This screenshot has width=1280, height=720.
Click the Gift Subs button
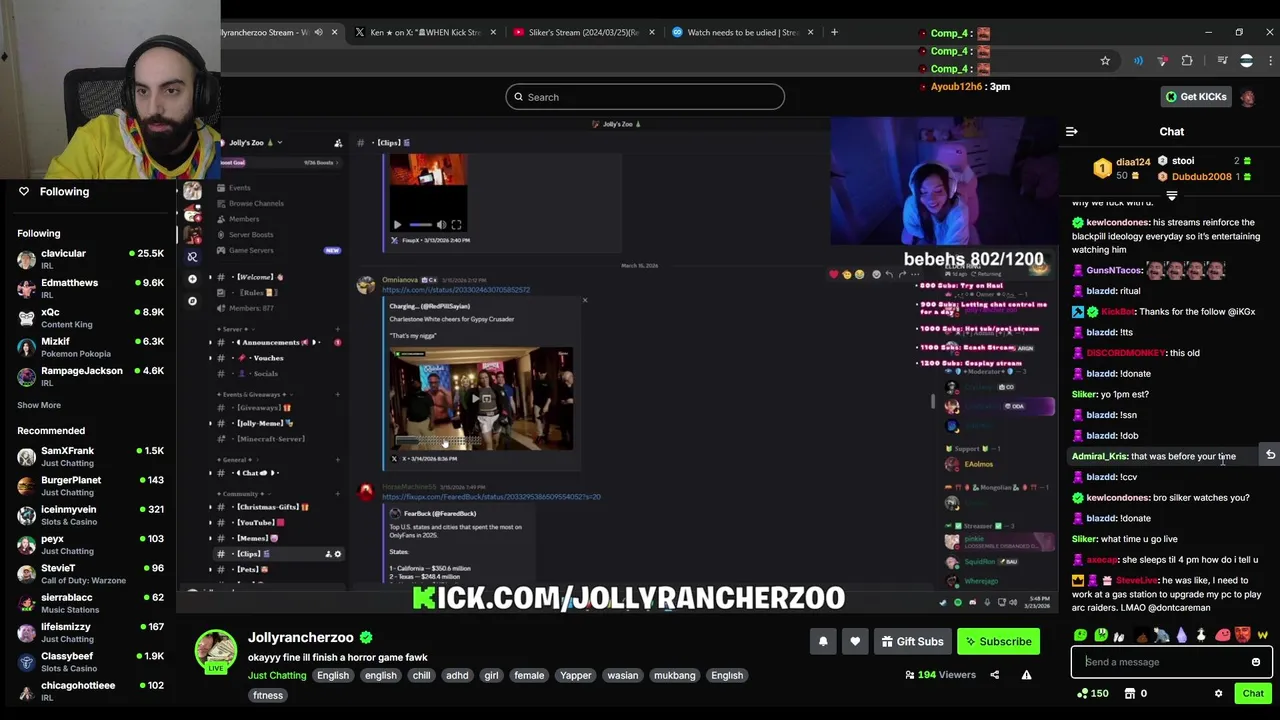[911, 642]
